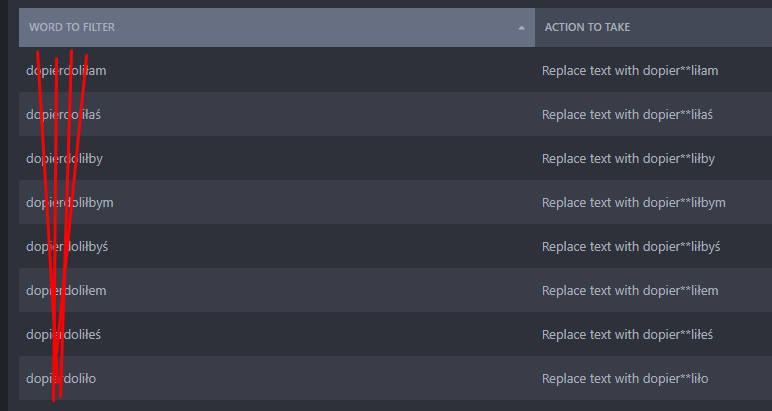Select the dopierdoliłem word entry
This screenshot has height=411, width=772.
[66, 290]
